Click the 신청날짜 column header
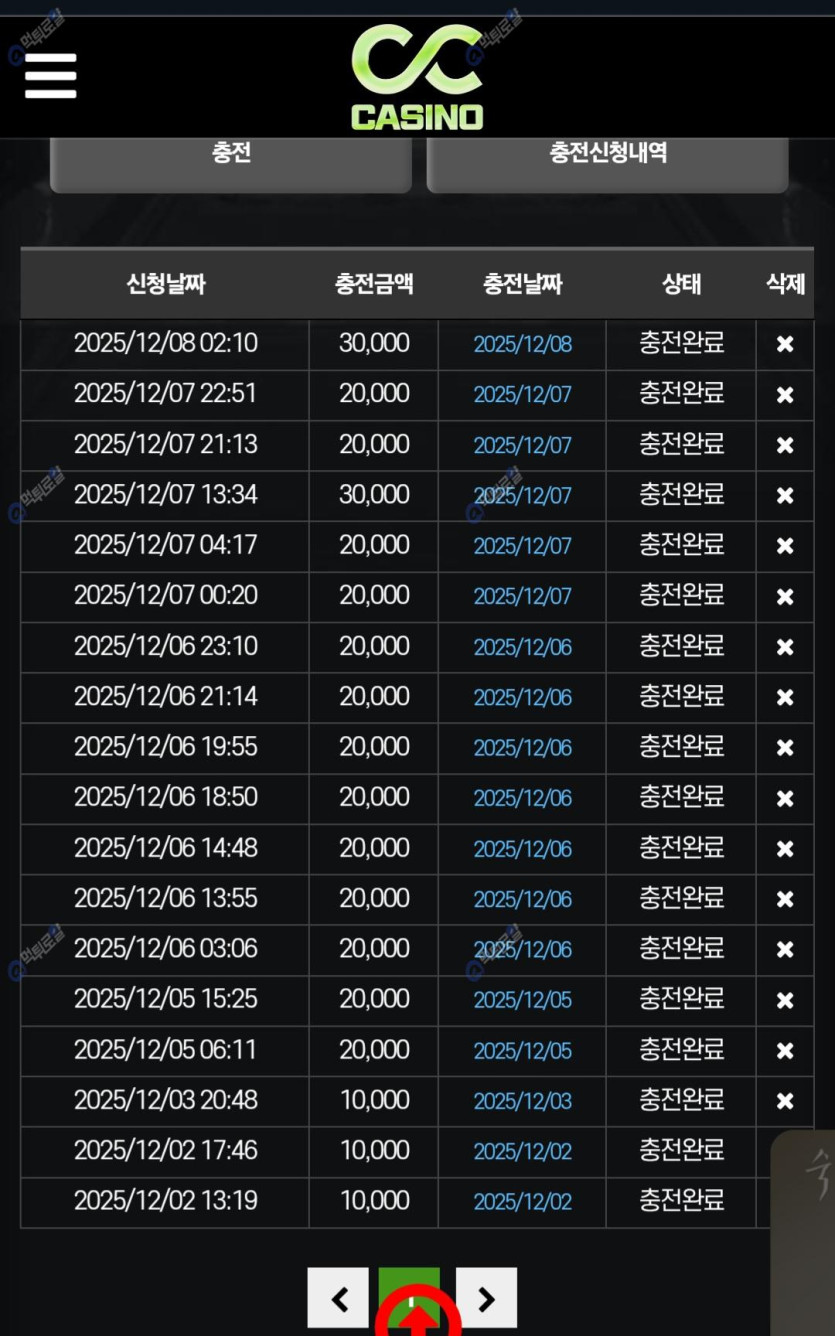 pyautogui.click(x=166, y=284)
